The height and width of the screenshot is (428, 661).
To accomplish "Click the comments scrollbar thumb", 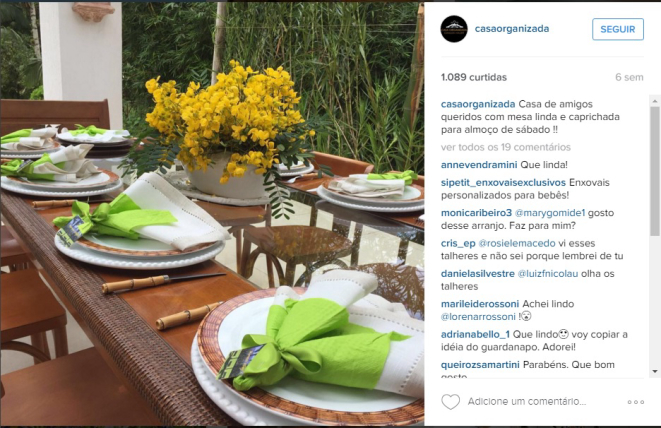I will pos(655,171).
